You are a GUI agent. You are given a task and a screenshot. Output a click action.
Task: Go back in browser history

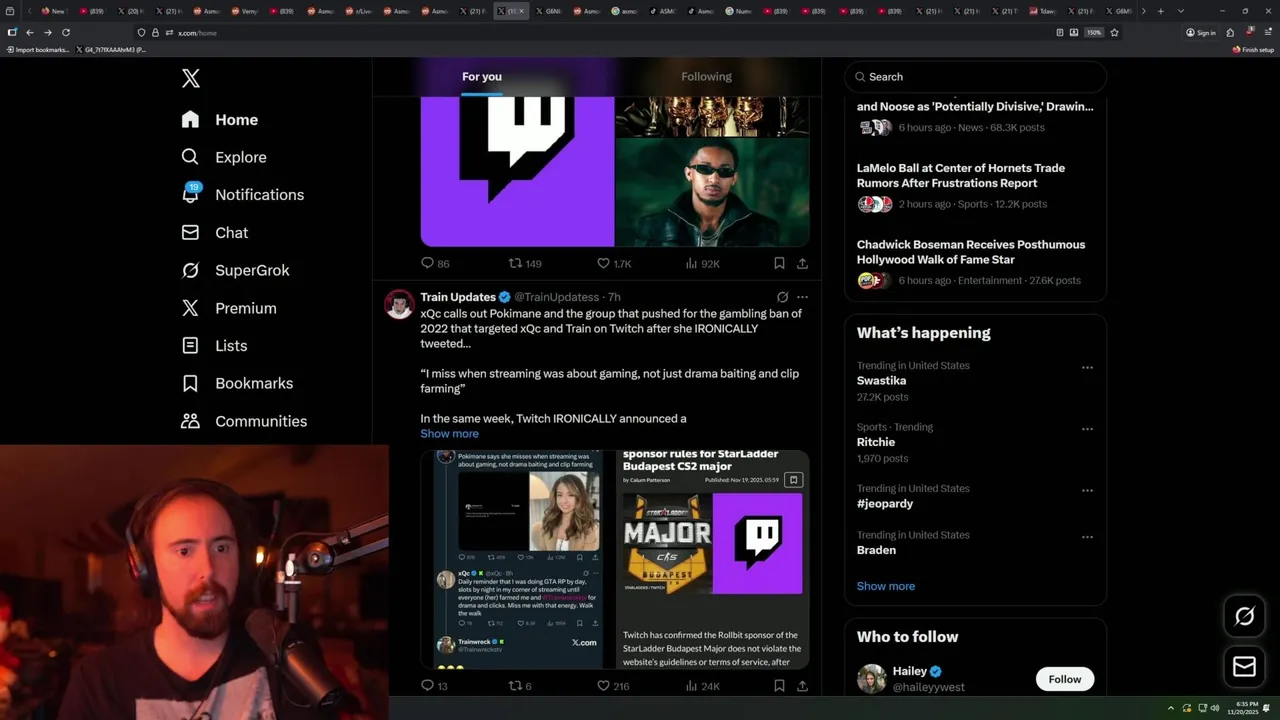(x=29, y=32)
